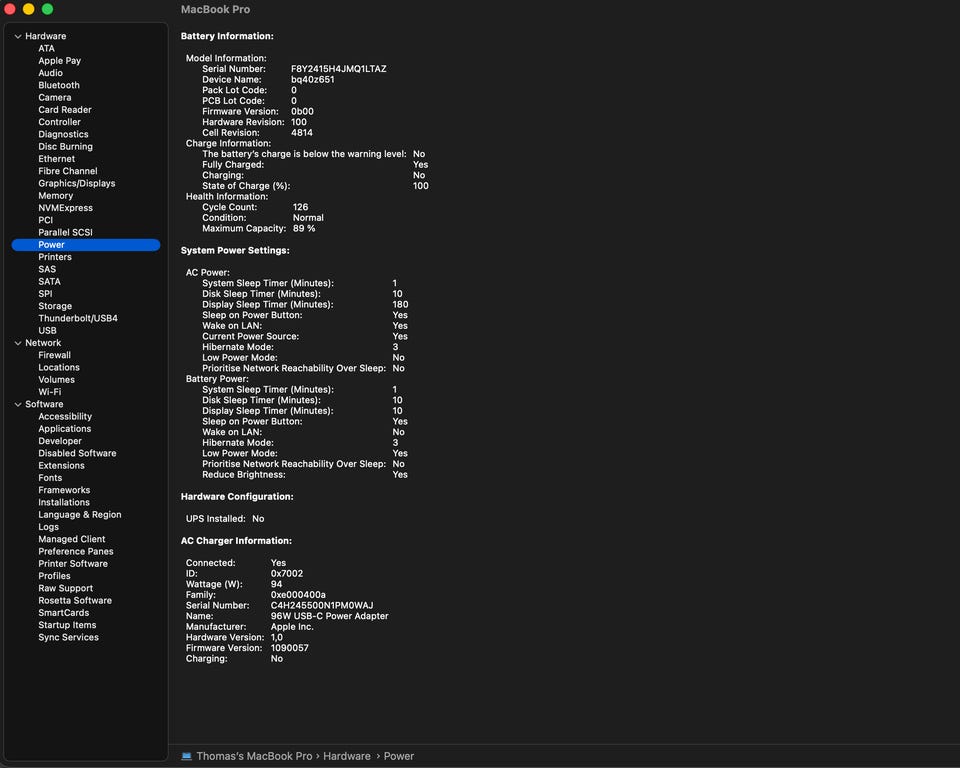Select Locations under Network
The width and height of the screenshot is (960, 768).
(59, 367)
